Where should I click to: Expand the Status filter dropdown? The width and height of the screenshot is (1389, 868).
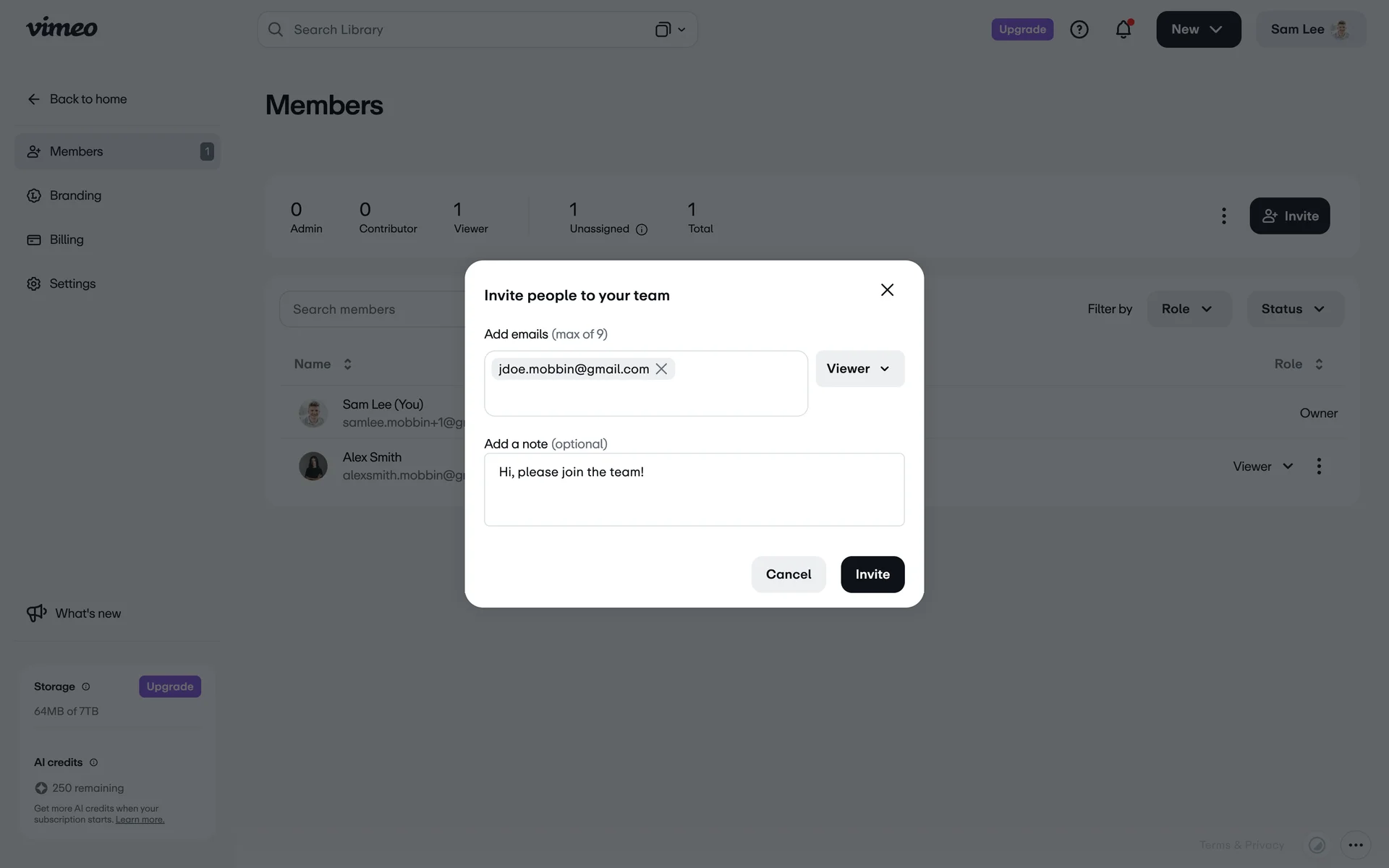click(1294, 309)
